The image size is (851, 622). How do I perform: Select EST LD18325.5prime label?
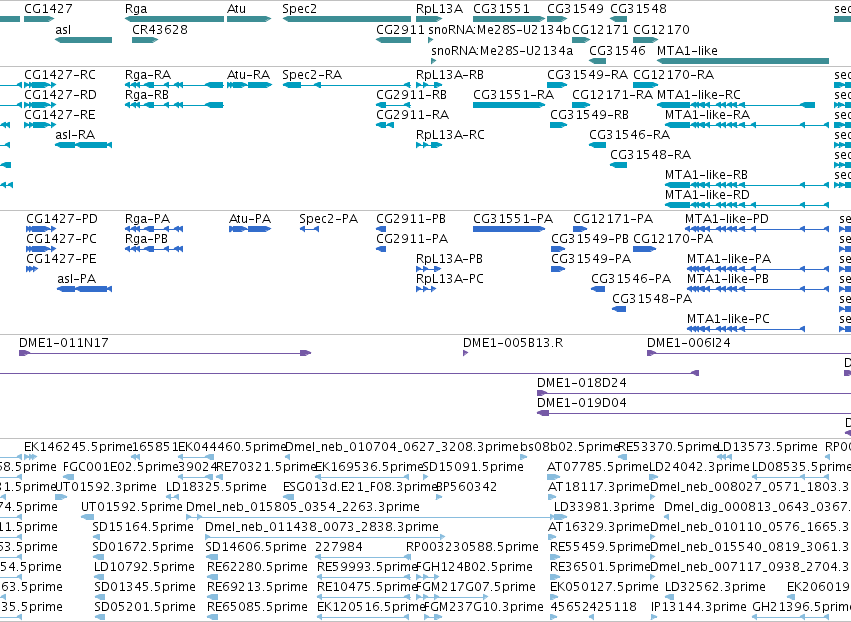(216, 487)
